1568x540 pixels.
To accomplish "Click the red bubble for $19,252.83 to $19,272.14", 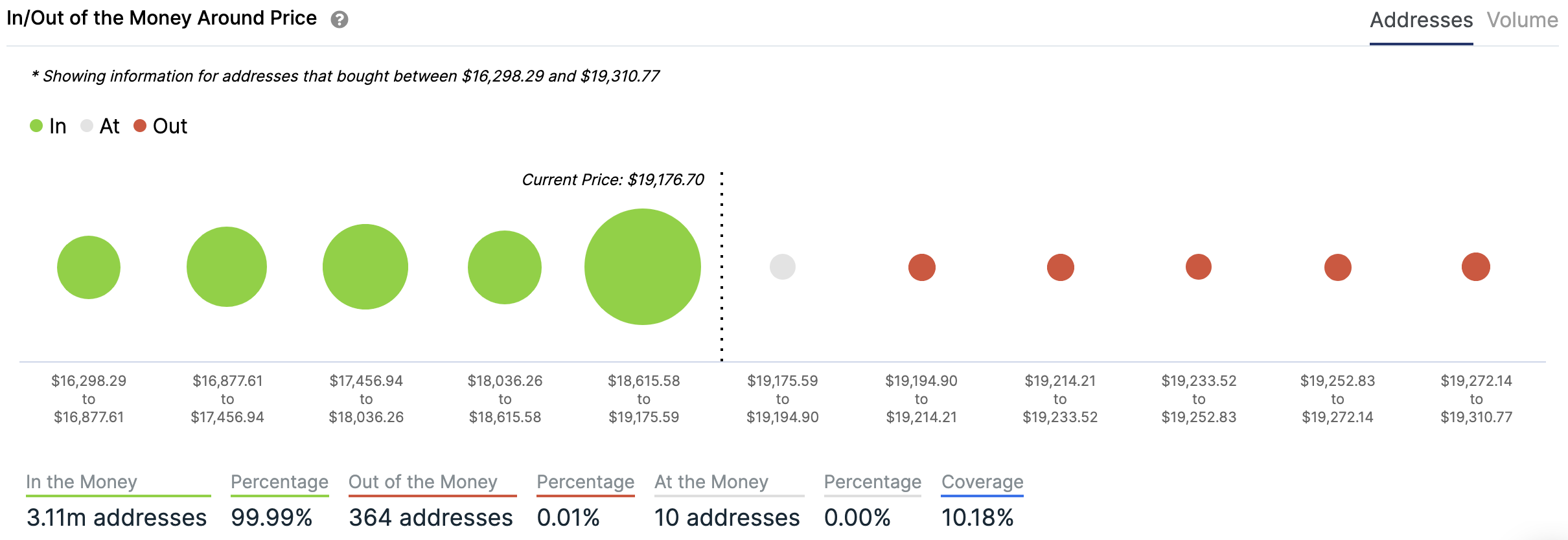I will [x=1338, y=267].
